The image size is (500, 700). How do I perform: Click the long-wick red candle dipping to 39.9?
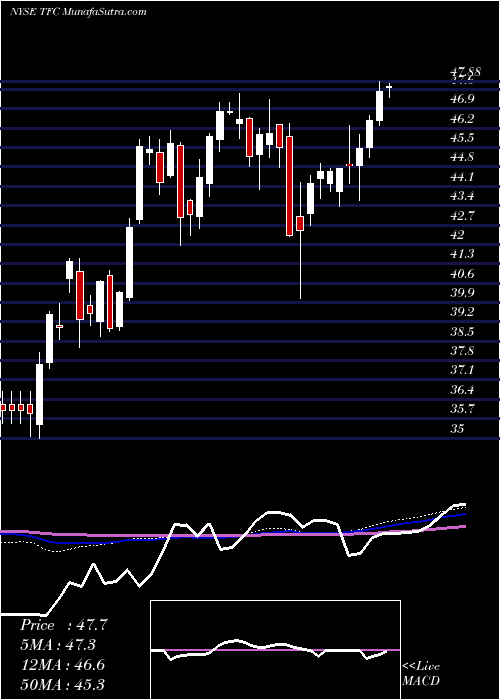[300, 239]
